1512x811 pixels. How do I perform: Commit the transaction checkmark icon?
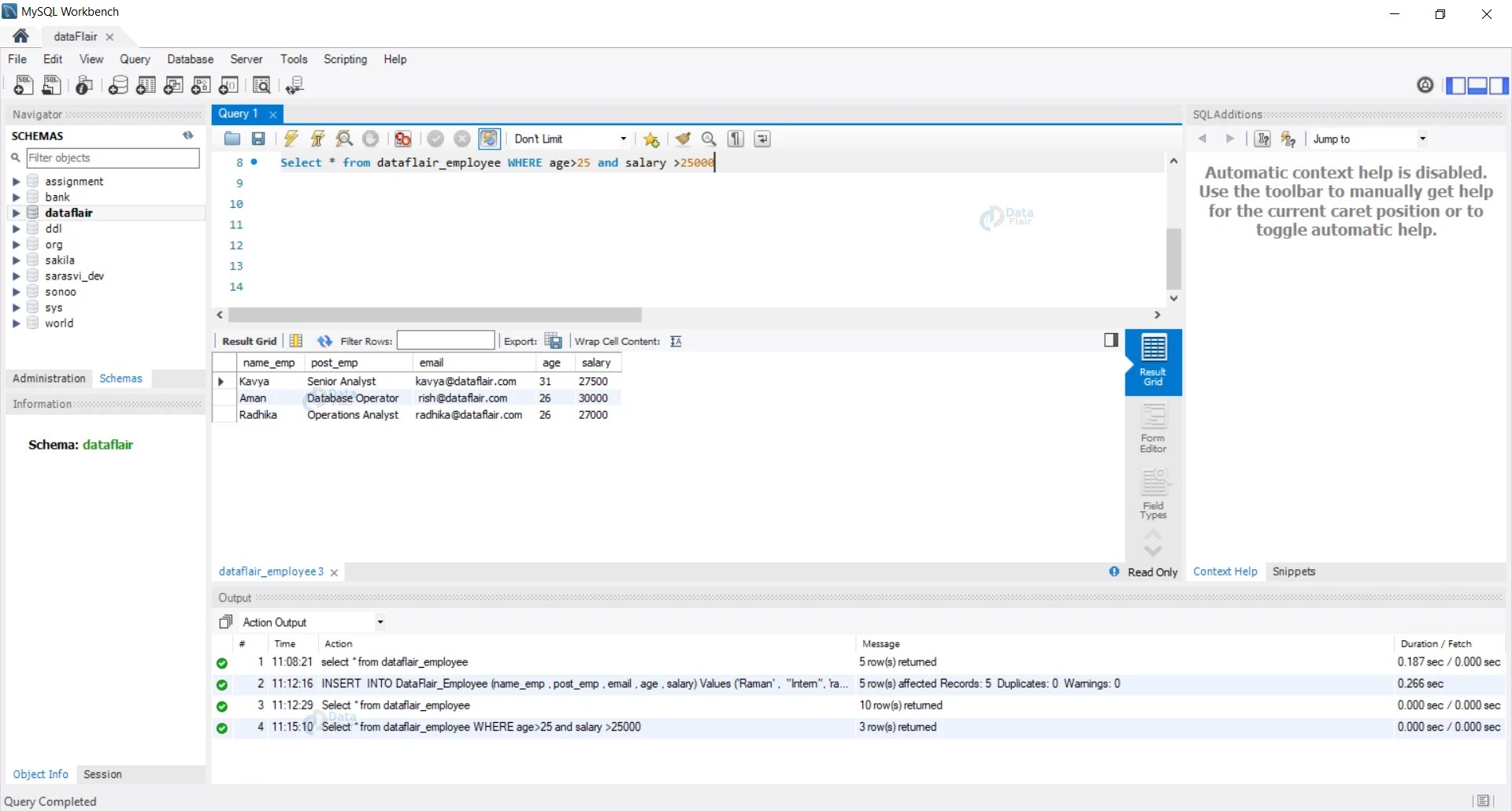pyautogui.click(x=435, y=139)
